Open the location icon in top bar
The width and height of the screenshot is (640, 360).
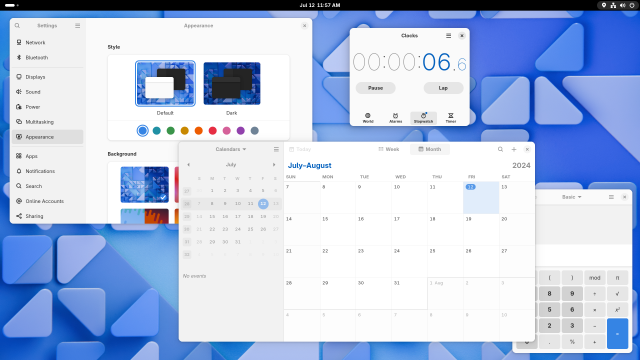coord(604,5)
